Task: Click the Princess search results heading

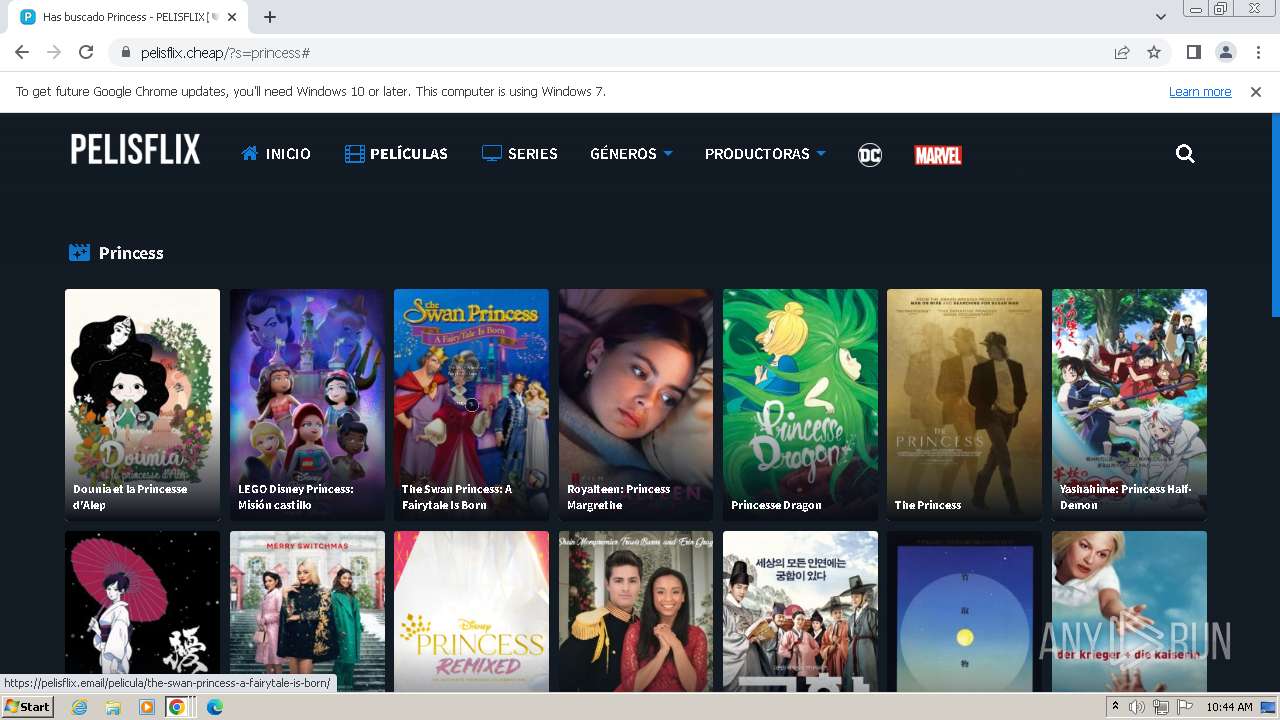Action: coord(131,253)
